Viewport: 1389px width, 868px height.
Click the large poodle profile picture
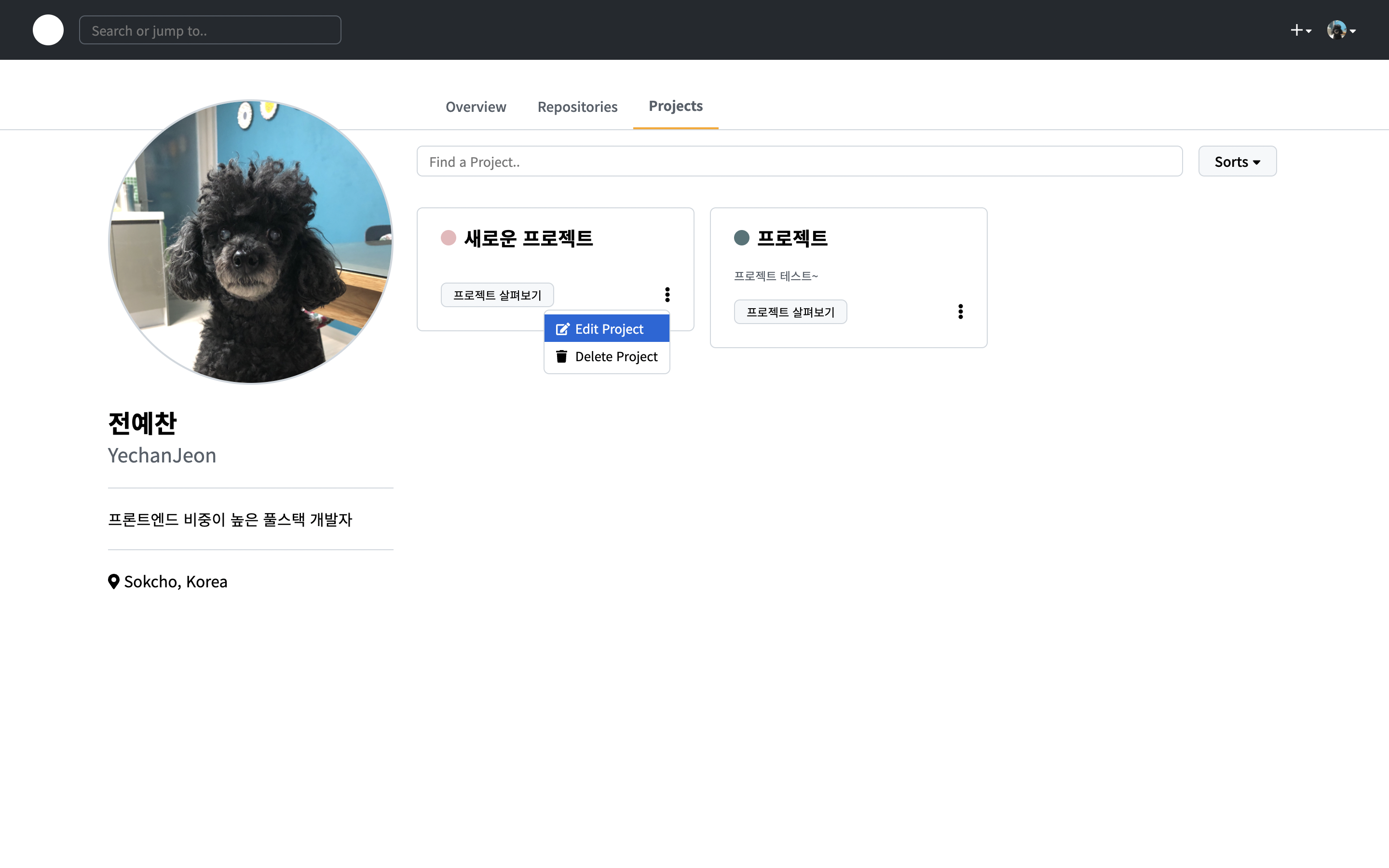(251, 242)
